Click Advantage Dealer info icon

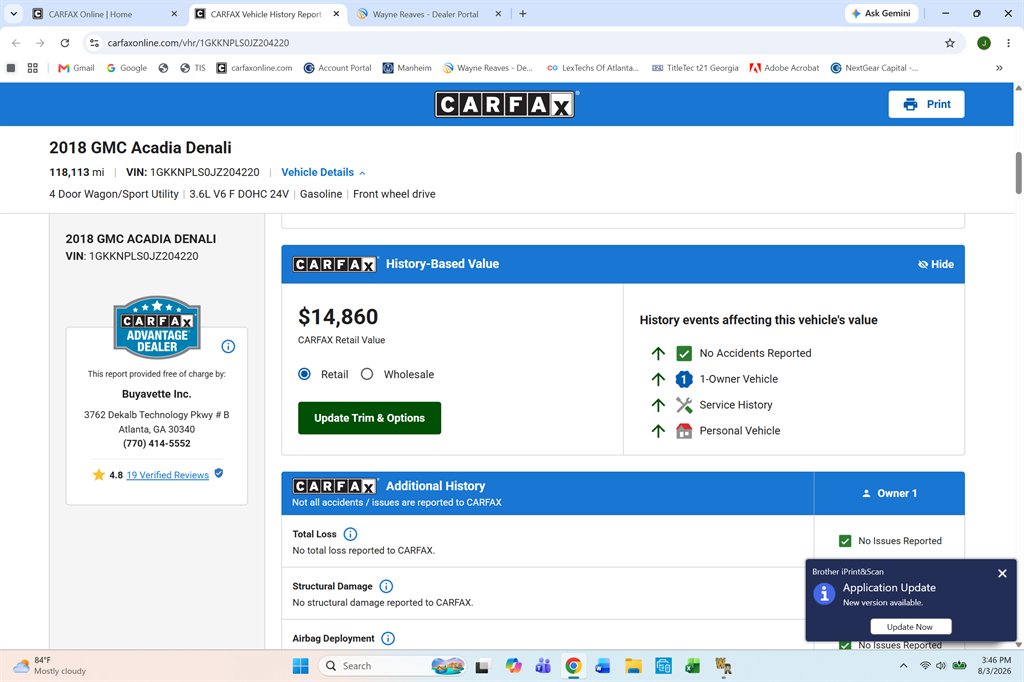point(228,347)
